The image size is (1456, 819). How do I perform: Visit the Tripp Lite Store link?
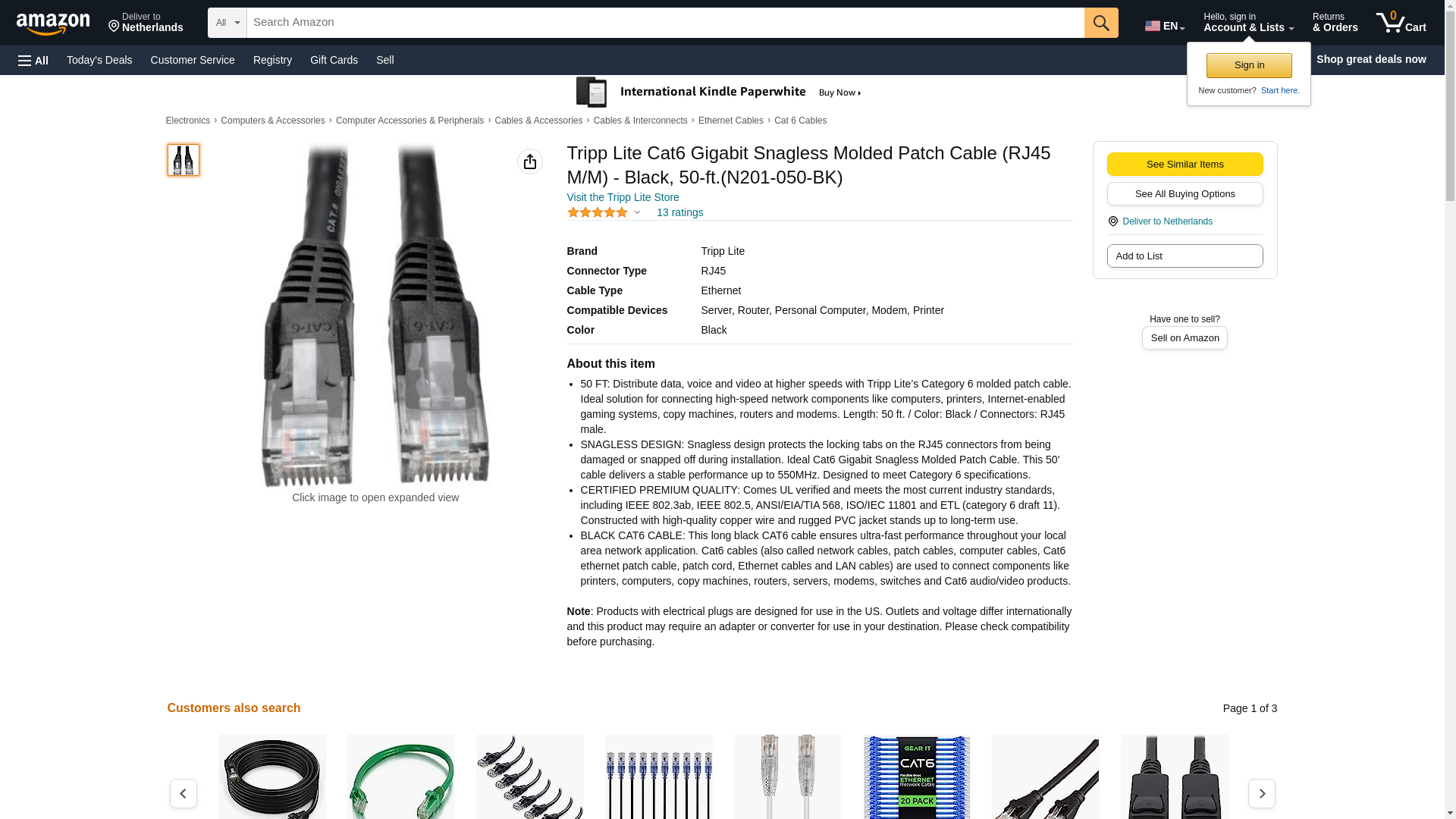coord(623,197)
